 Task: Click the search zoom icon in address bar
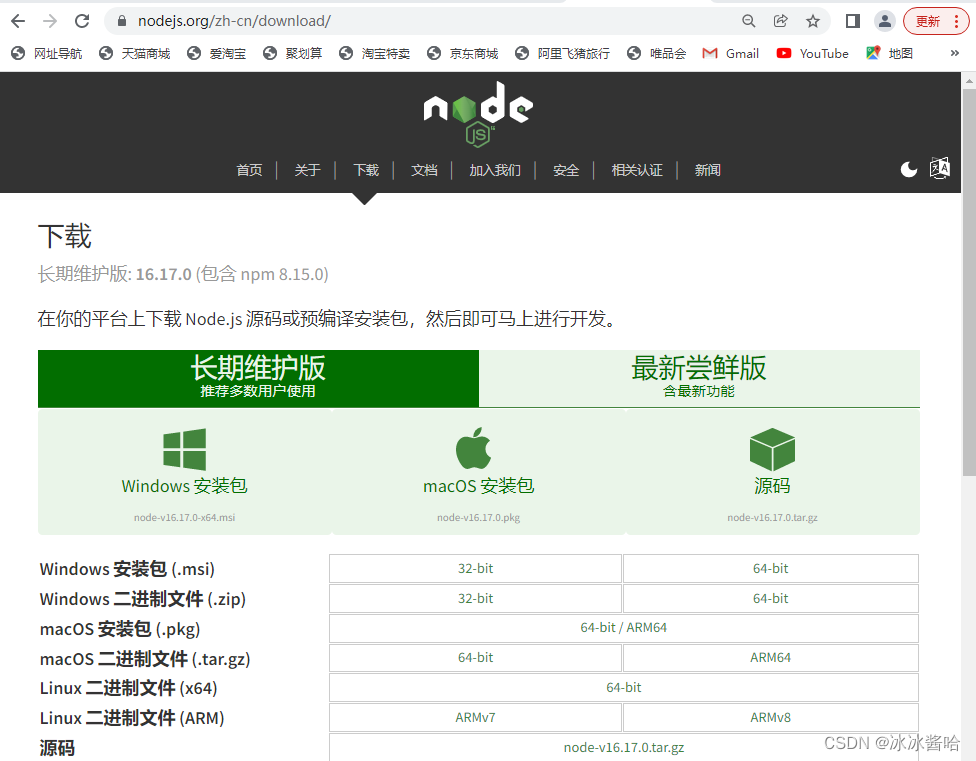tap(748, 20)
